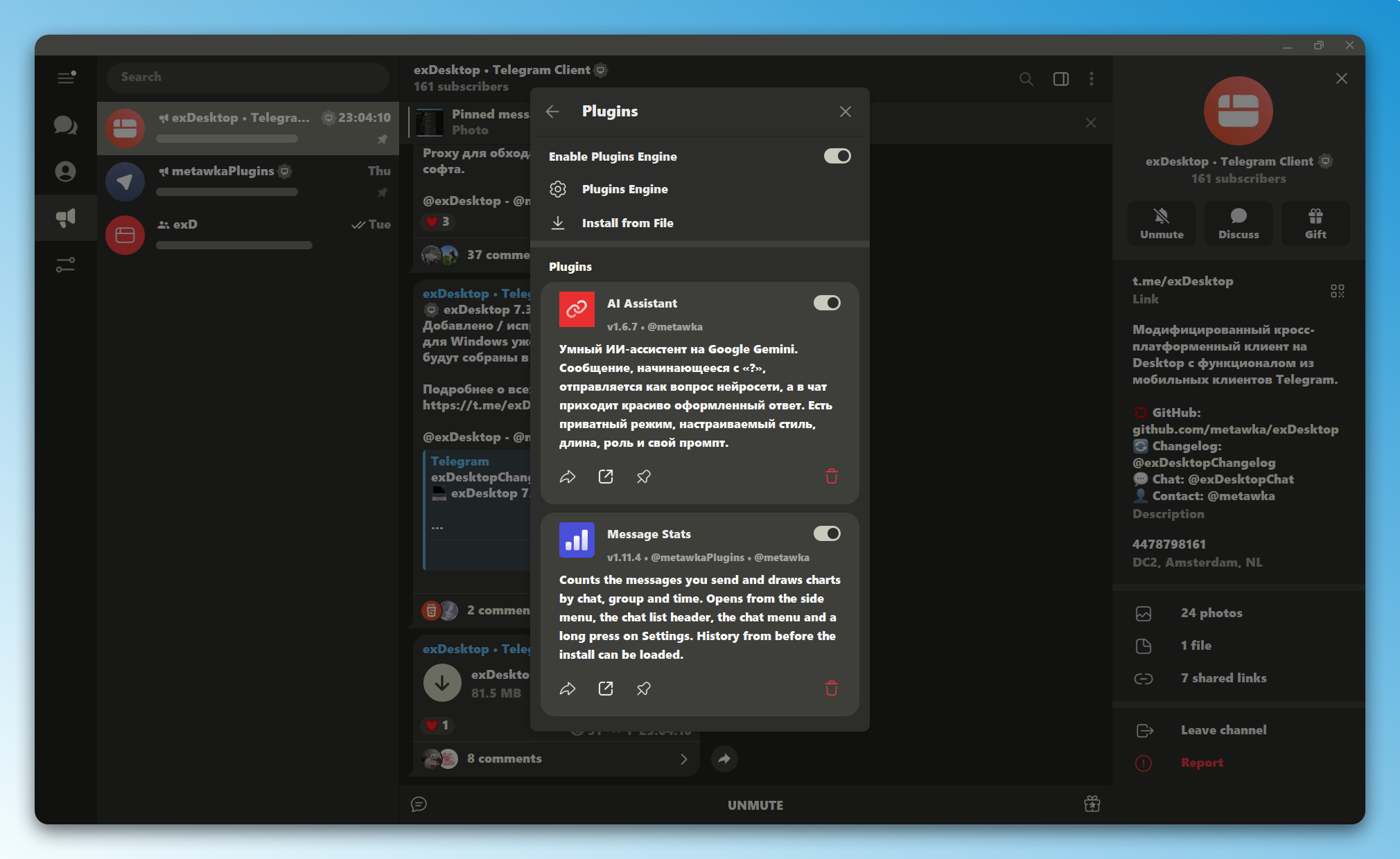Pin the AI Assistant plugin
Screen dimensions: 1400x859
pyautogui.click(x=644, y=477)
